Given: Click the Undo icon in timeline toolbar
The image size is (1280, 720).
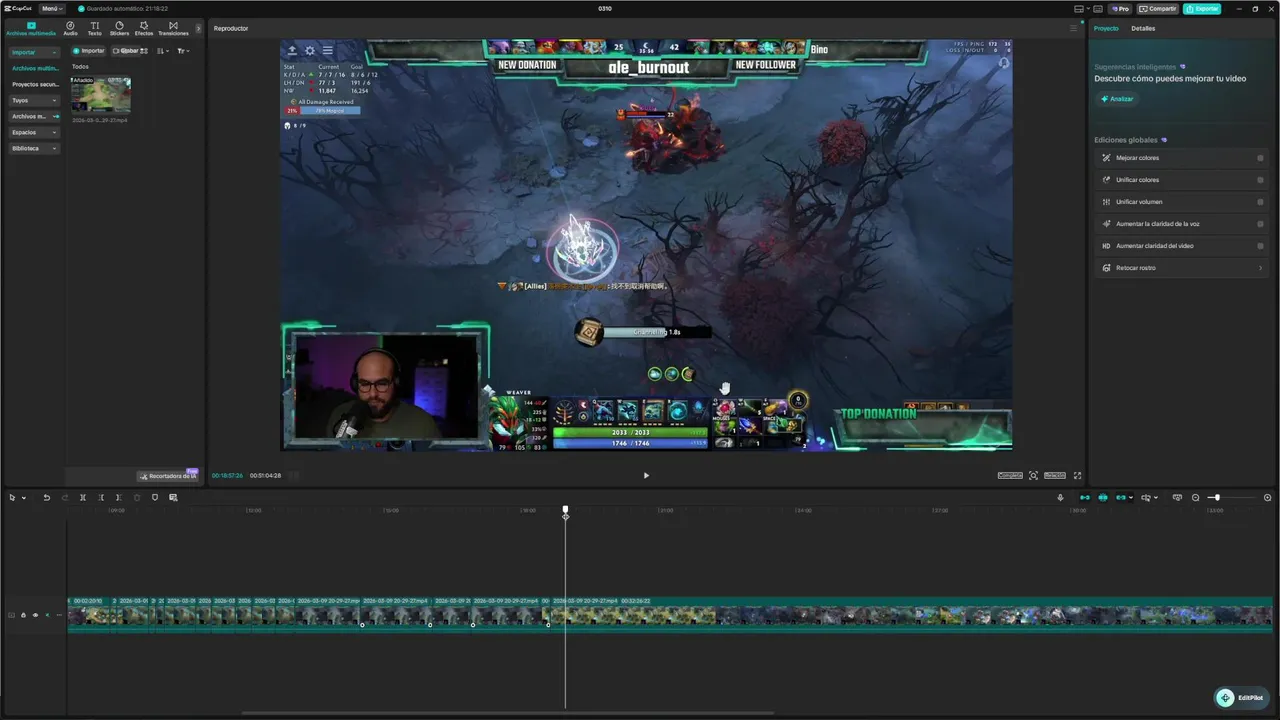Looking at the screenshot, I should pyautogui.click(x=46, y=497).
